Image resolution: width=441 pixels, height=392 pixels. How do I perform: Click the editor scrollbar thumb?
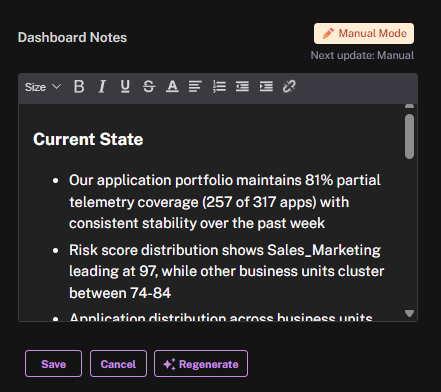click(x=409, y=136)
